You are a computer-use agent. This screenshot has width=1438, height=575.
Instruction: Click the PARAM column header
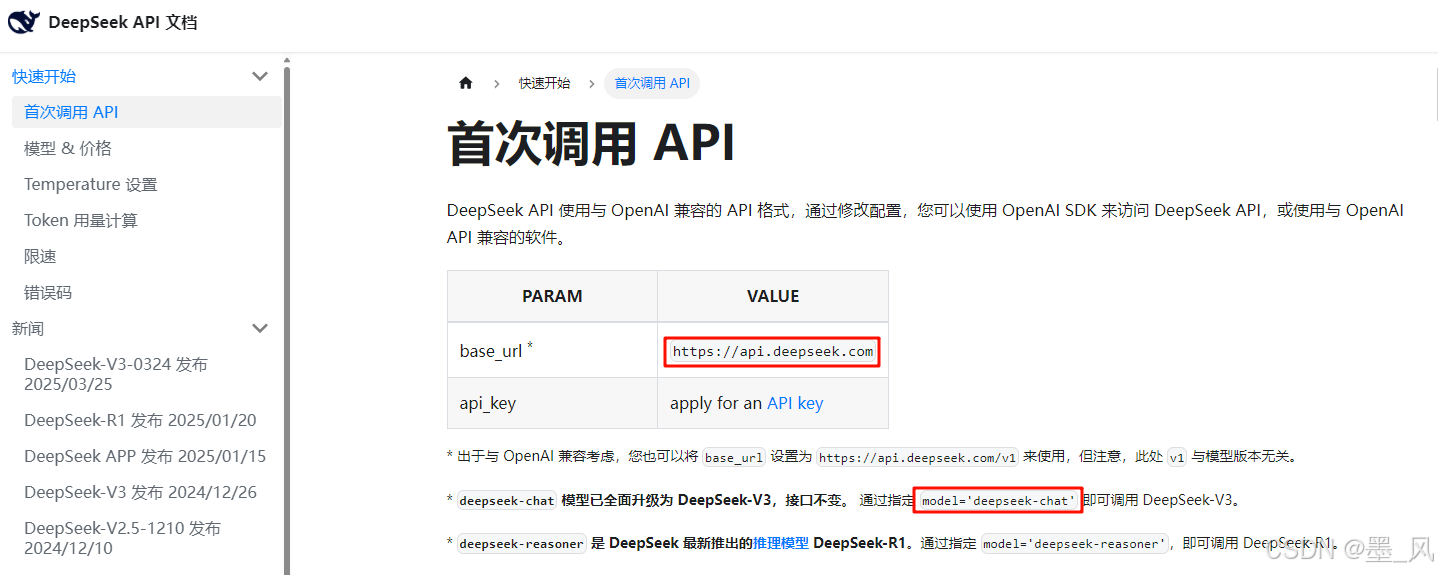coord(552,296)
